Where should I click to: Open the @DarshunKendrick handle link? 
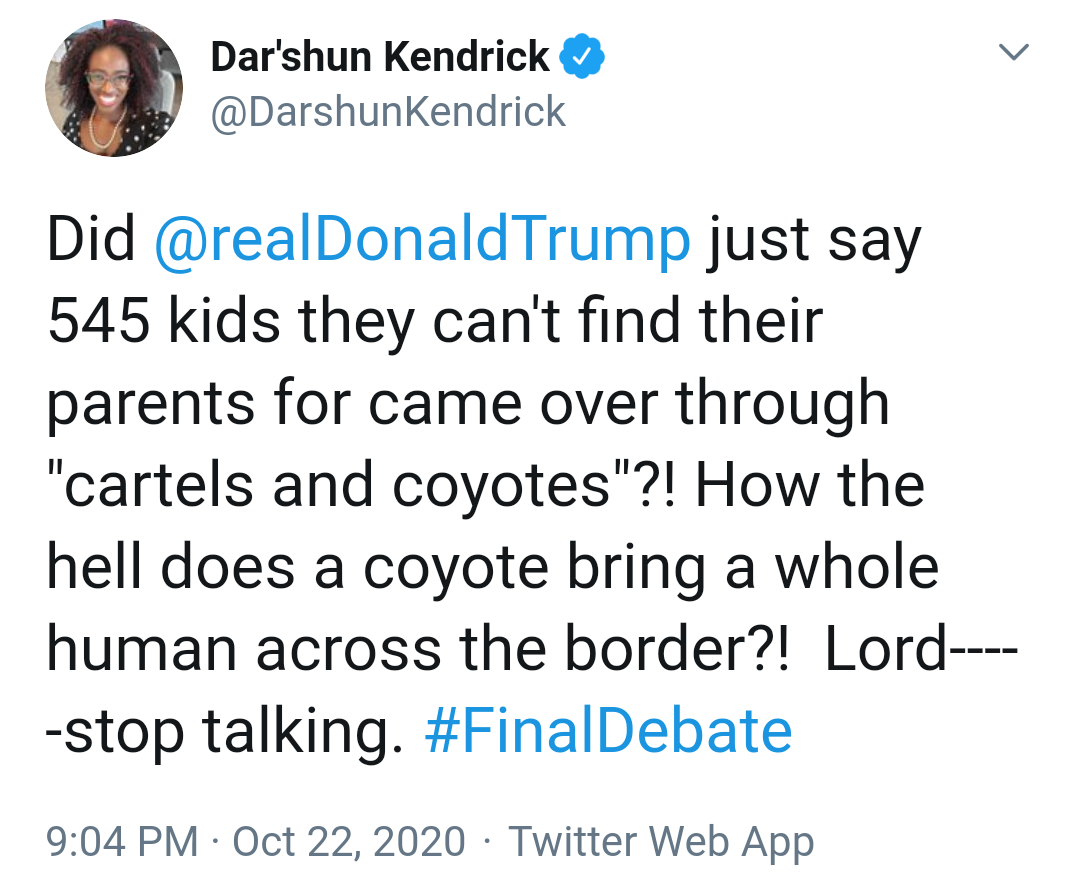point(388,112)
